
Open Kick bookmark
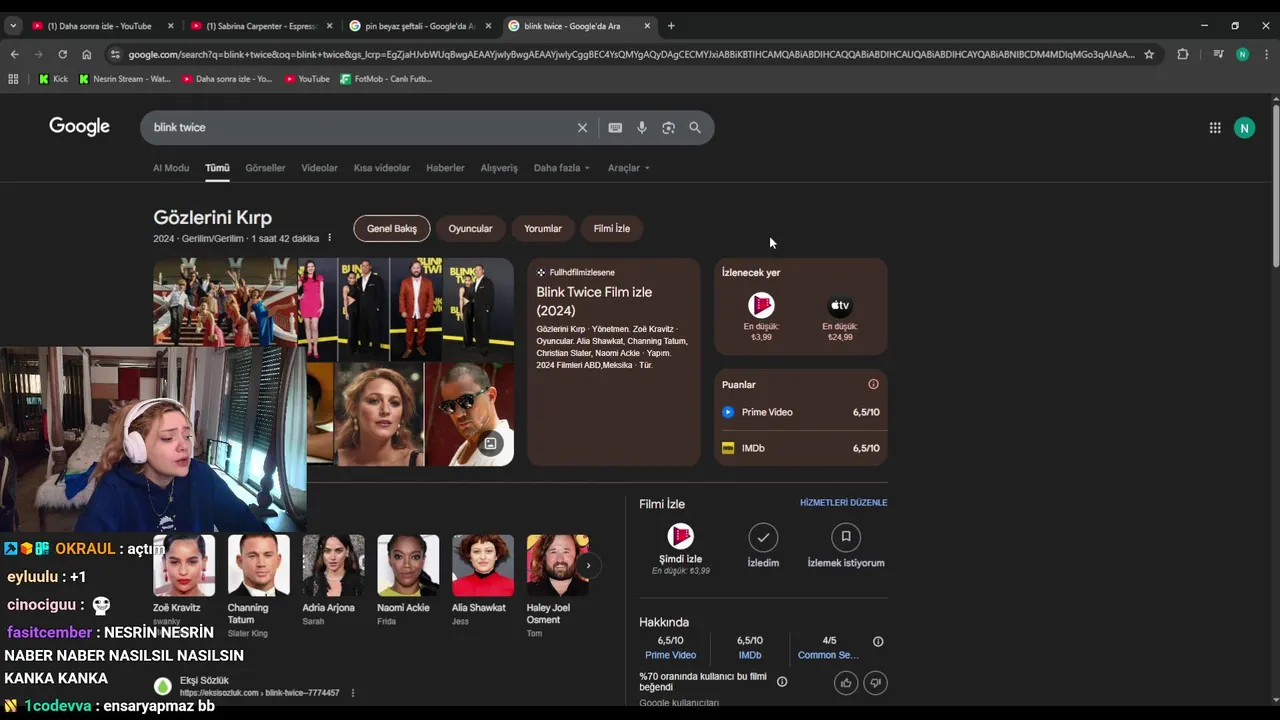tap(53, 79)
